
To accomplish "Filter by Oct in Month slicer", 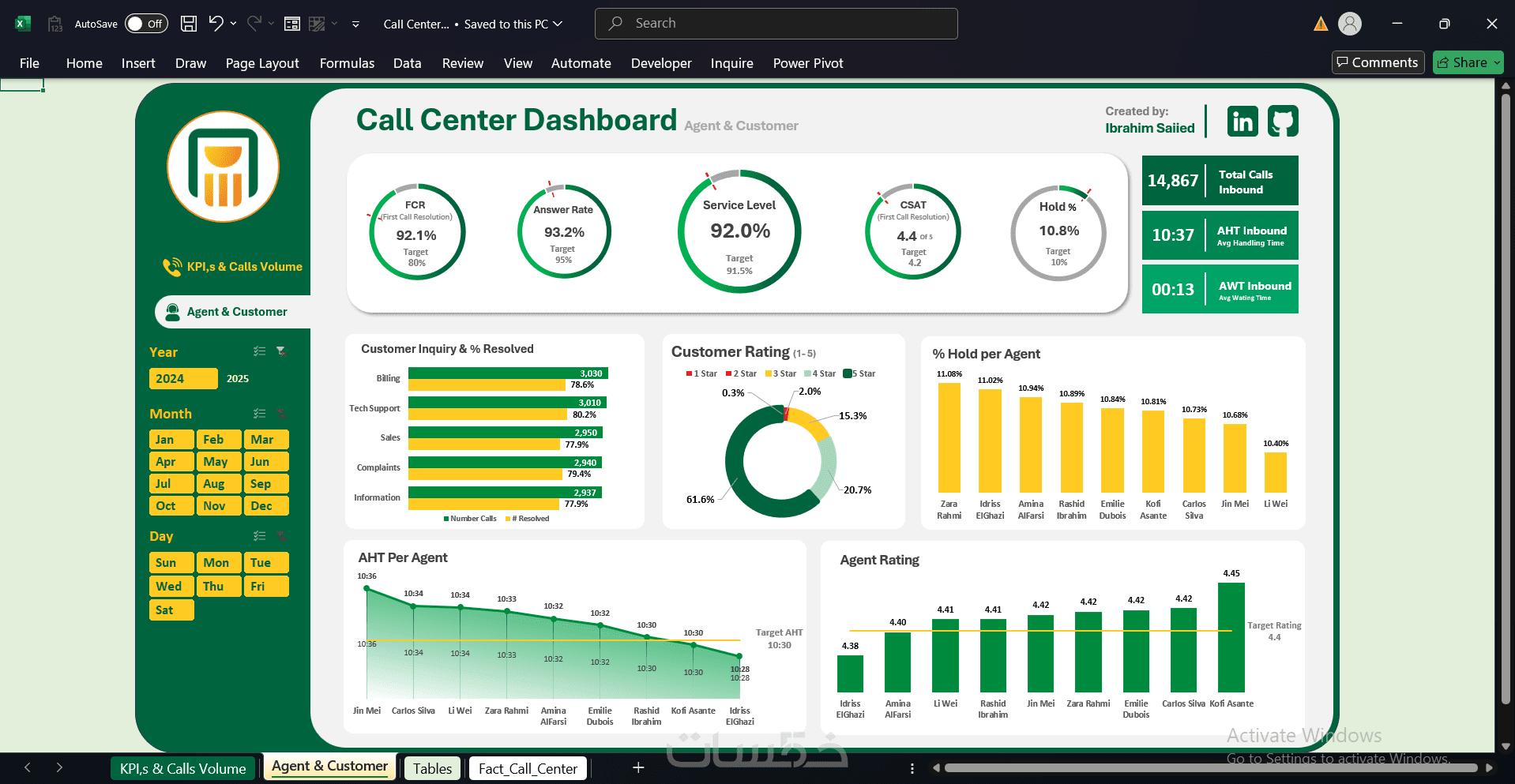I will pyautogui.click(x=171, y=506).
